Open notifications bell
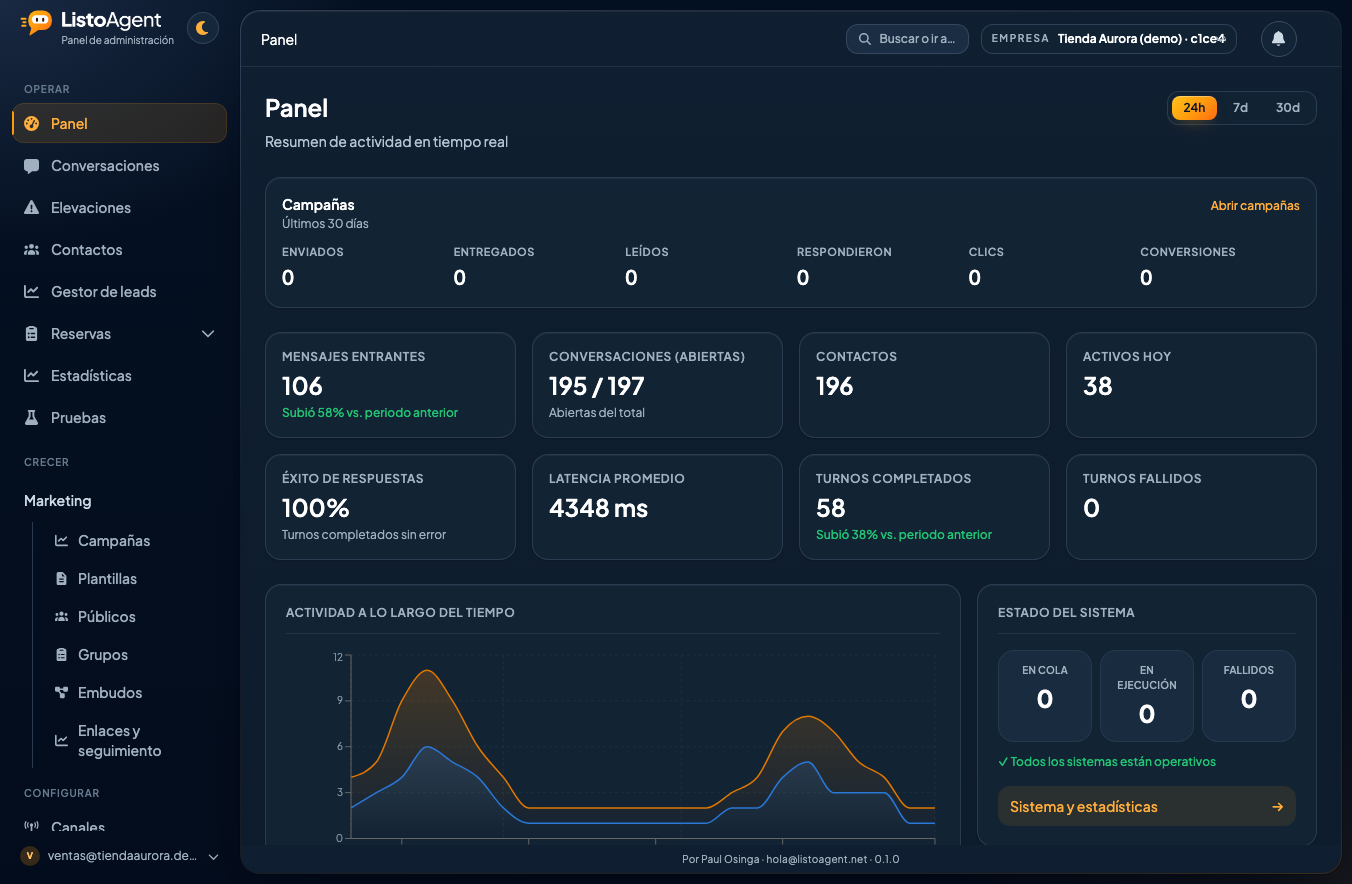This screenshot has width=1352, height=884. pyautogui.click(x=1278, y=39)
